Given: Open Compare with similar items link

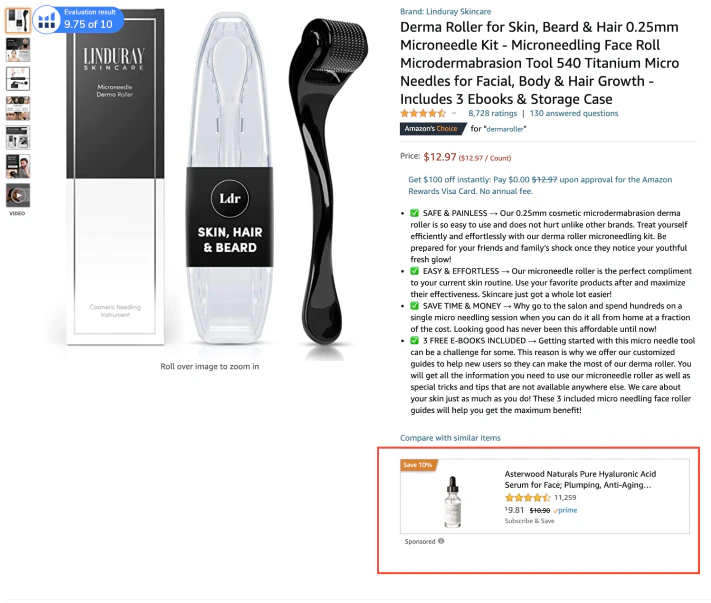Looking at the screenshot, I should 450,438.
